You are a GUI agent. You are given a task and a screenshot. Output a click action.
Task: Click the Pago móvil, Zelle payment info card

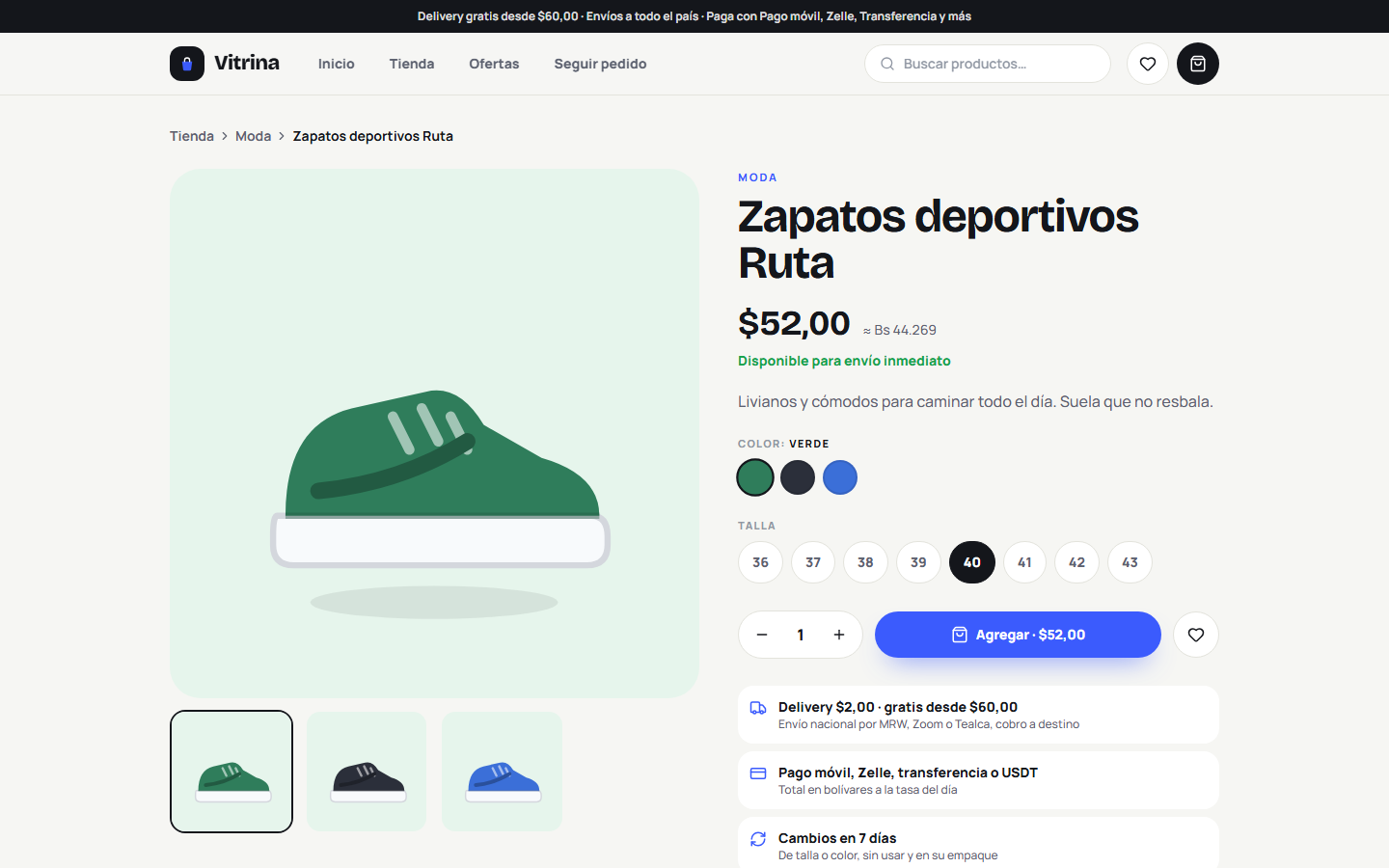point(978,780)
